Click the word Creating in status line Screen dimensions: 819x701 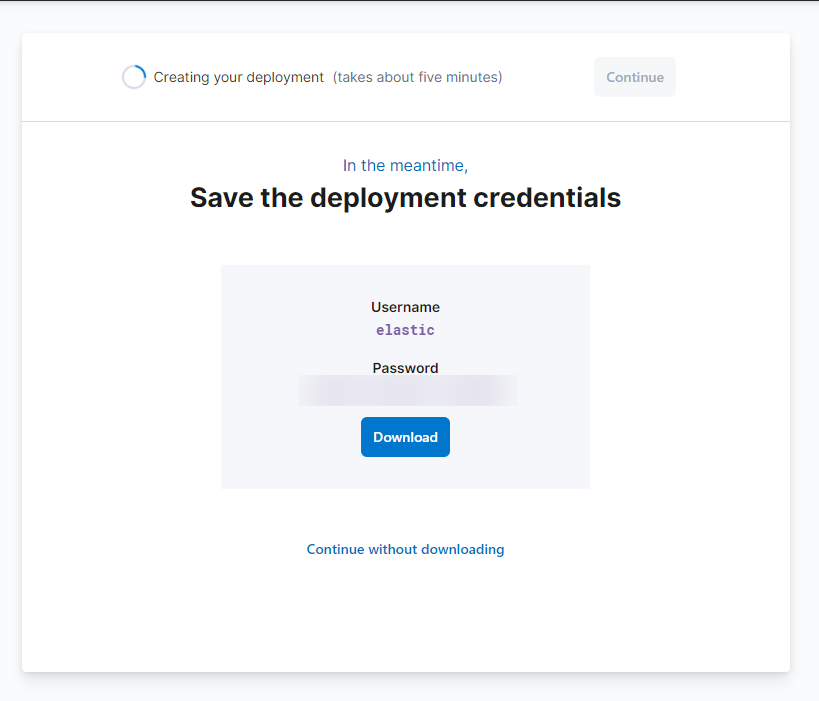[x=180, y=77]
